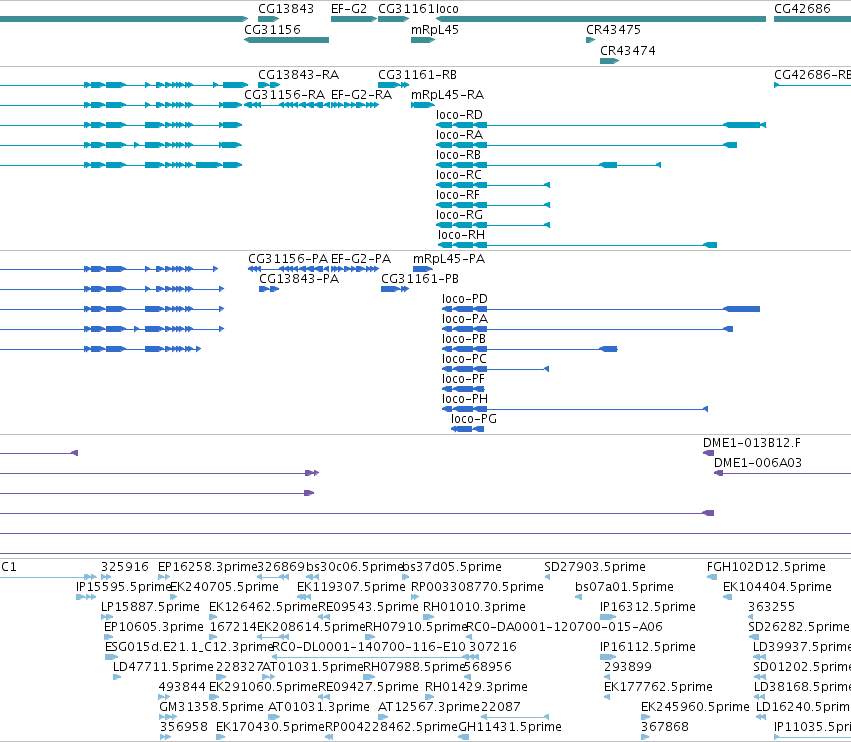The image size is (851, 742).
Task: Click the DME1-013B12.F feature label
Action: point(752,443)
